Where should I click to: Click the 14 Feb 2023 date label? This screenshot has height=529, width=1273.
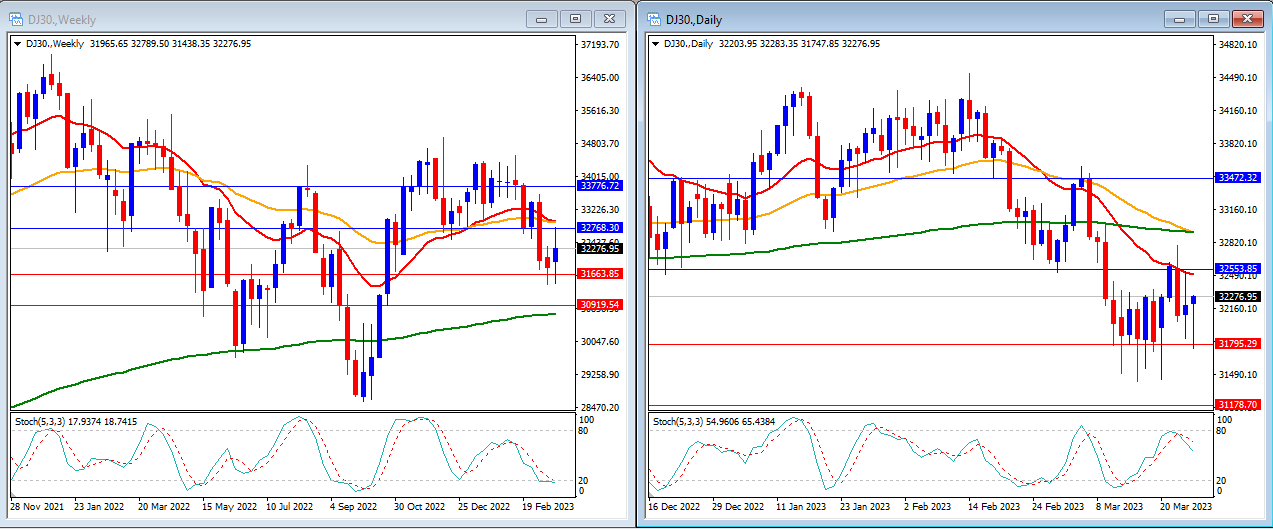996,507
